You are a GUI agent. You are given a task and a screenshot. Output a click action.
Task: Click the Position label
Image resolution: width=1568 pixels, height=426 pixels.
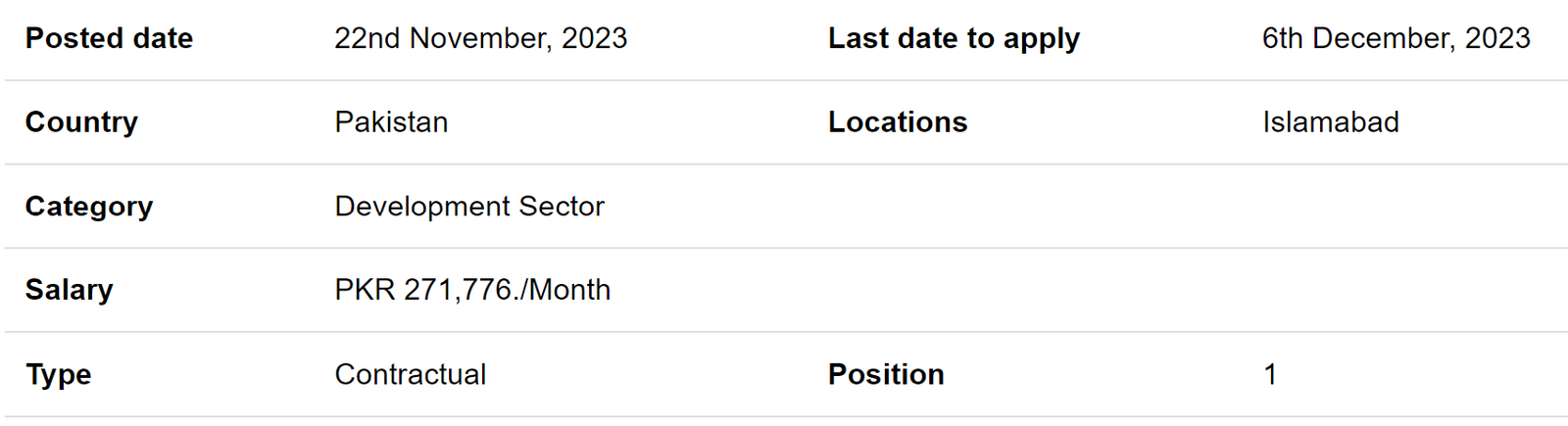[x=886, y=374]
